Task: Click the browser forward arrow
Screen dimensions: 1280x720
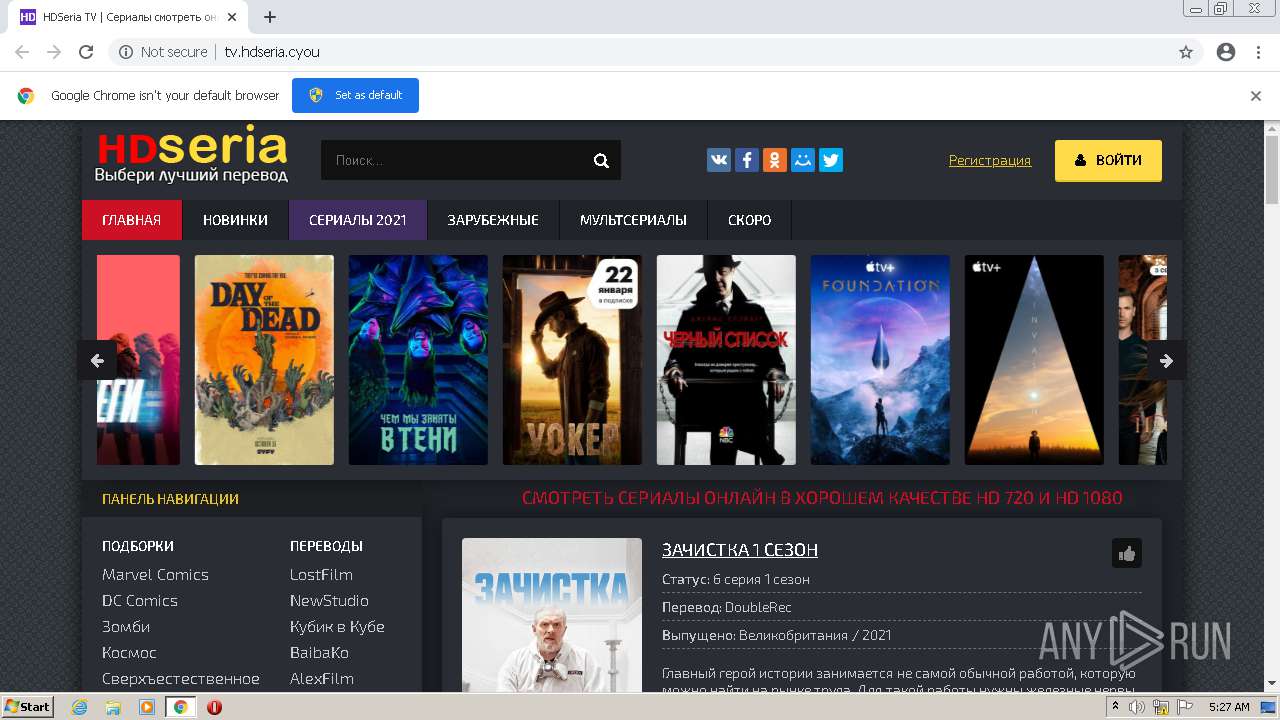Action: [54, 52]
